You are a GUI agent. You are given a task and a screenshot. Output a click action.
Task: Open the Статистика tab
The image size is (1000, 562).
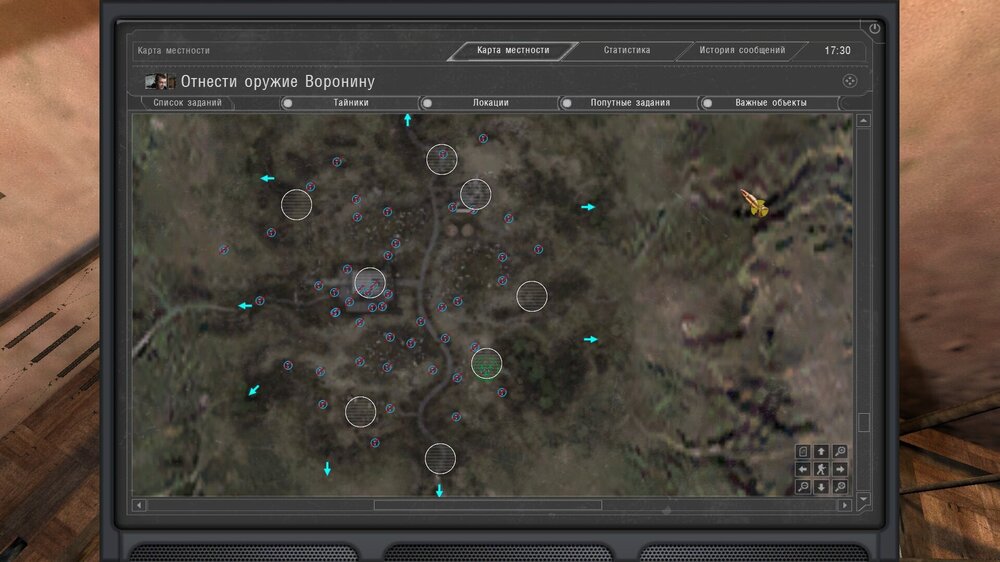coord(627,50)
